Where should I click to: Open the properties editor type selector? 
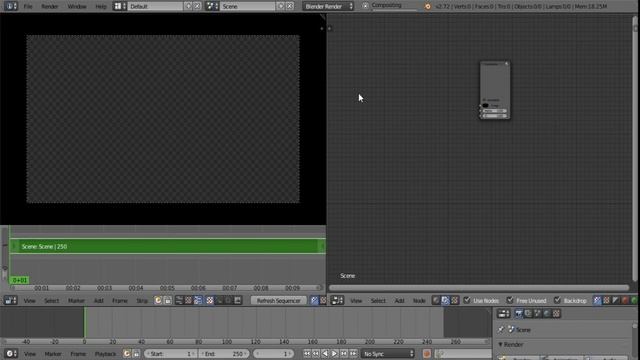[x=504, y=313]
